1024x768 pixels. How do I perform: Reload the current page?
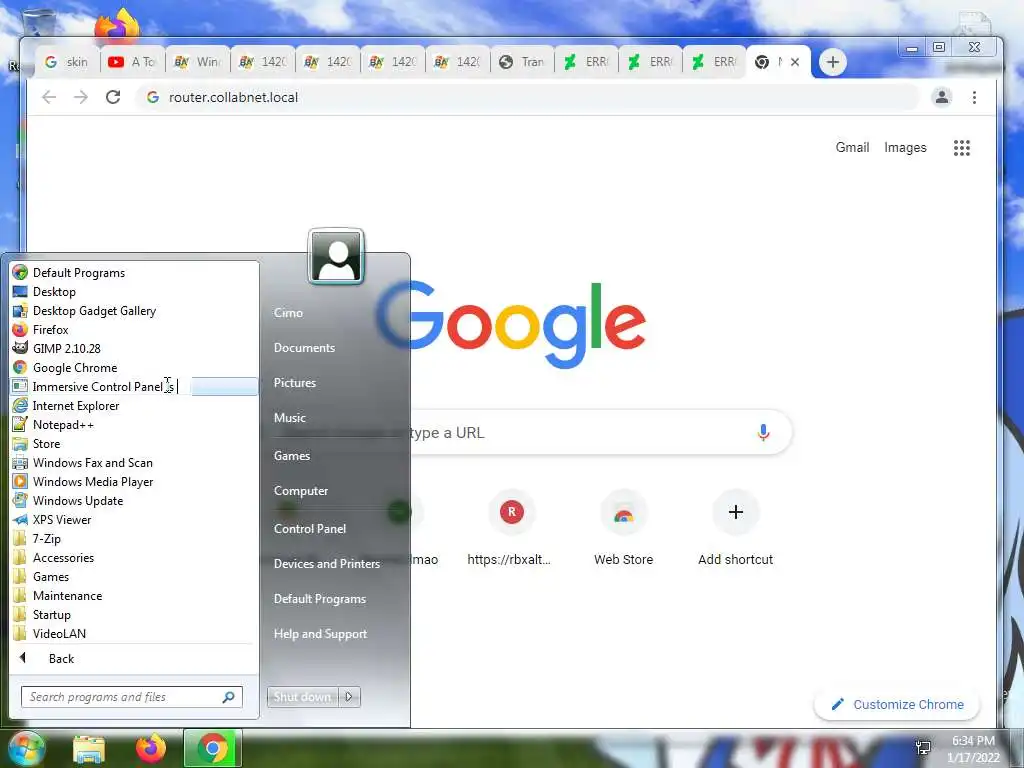113,97
